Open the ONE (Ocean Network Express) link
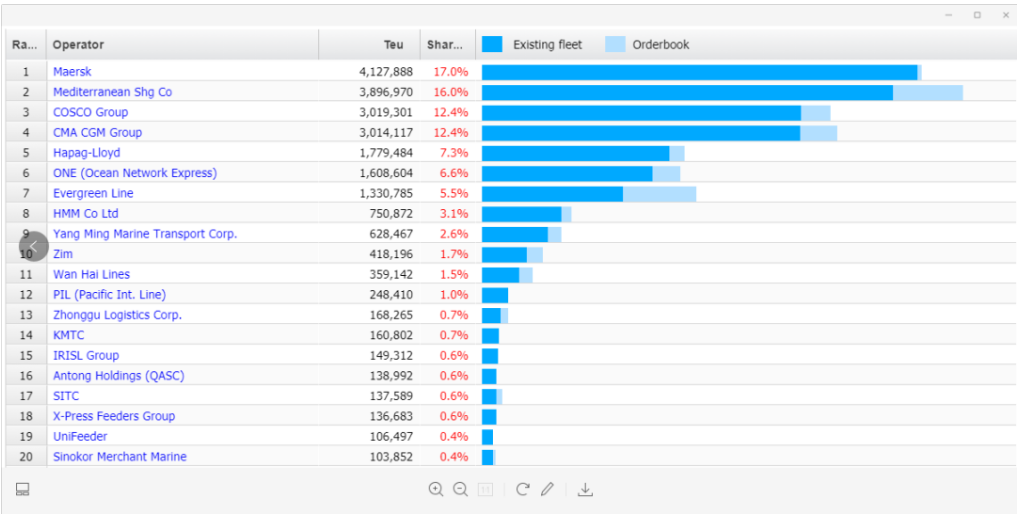 coord(135,173)
